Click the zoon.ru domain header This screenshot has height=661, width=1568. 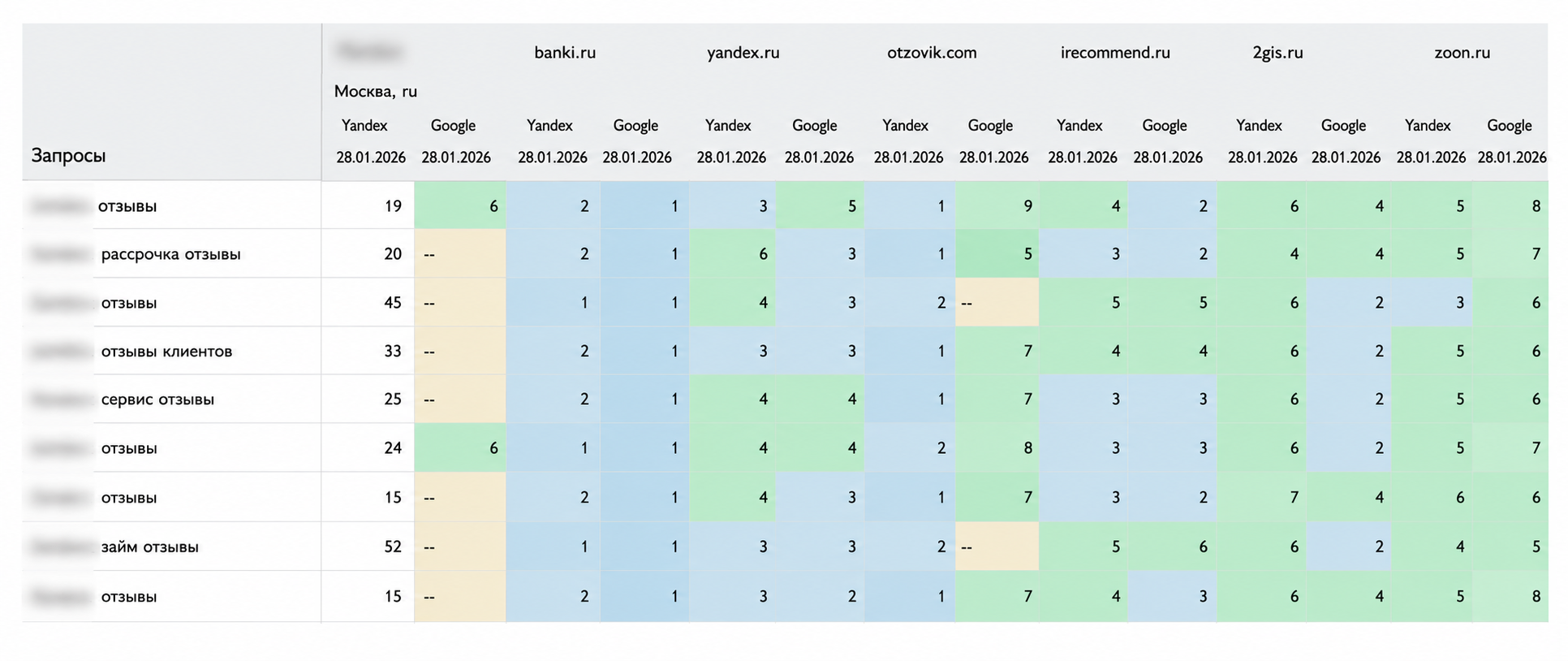point(1462,53)
